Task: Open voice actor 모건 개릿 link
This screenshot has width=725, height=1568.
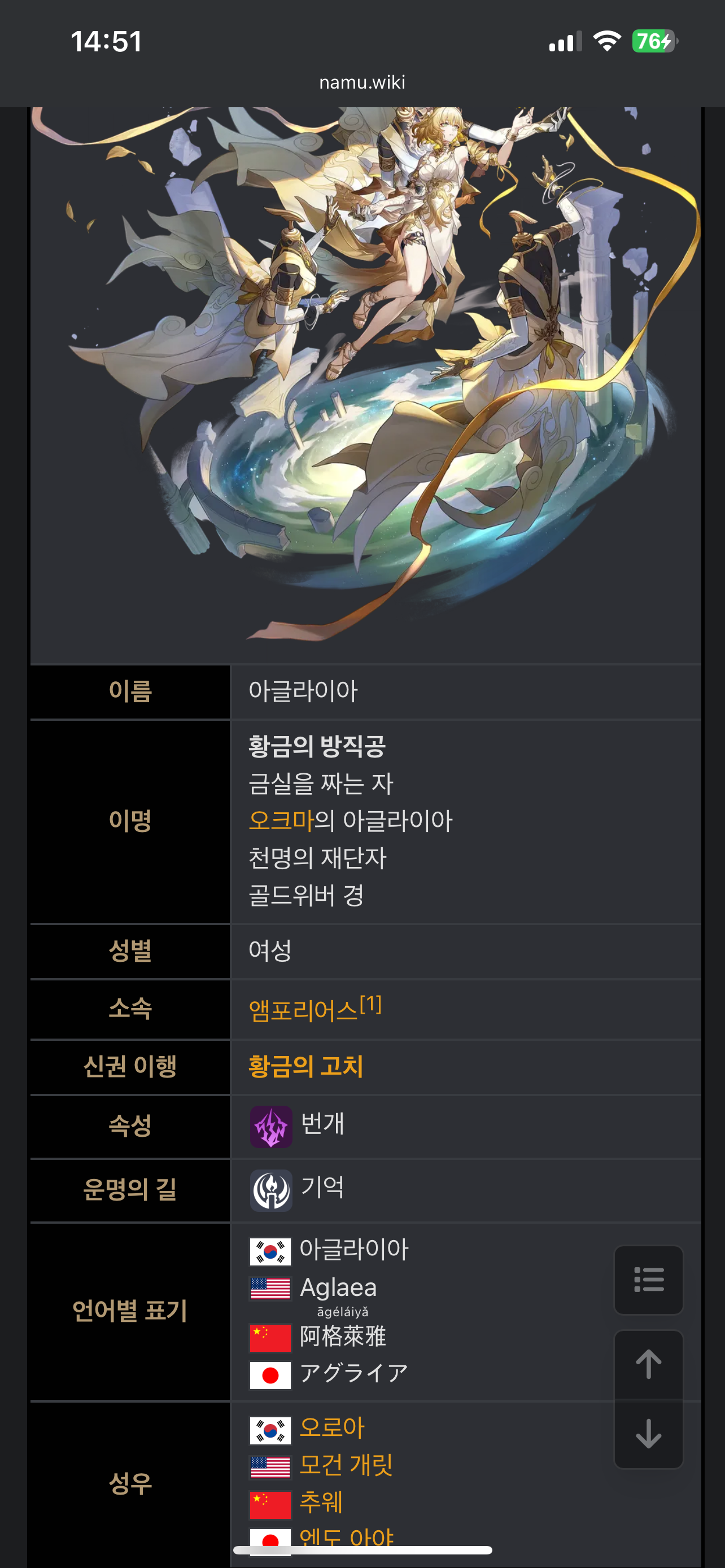Action: pyautogui.click(x=346, y=1465)
